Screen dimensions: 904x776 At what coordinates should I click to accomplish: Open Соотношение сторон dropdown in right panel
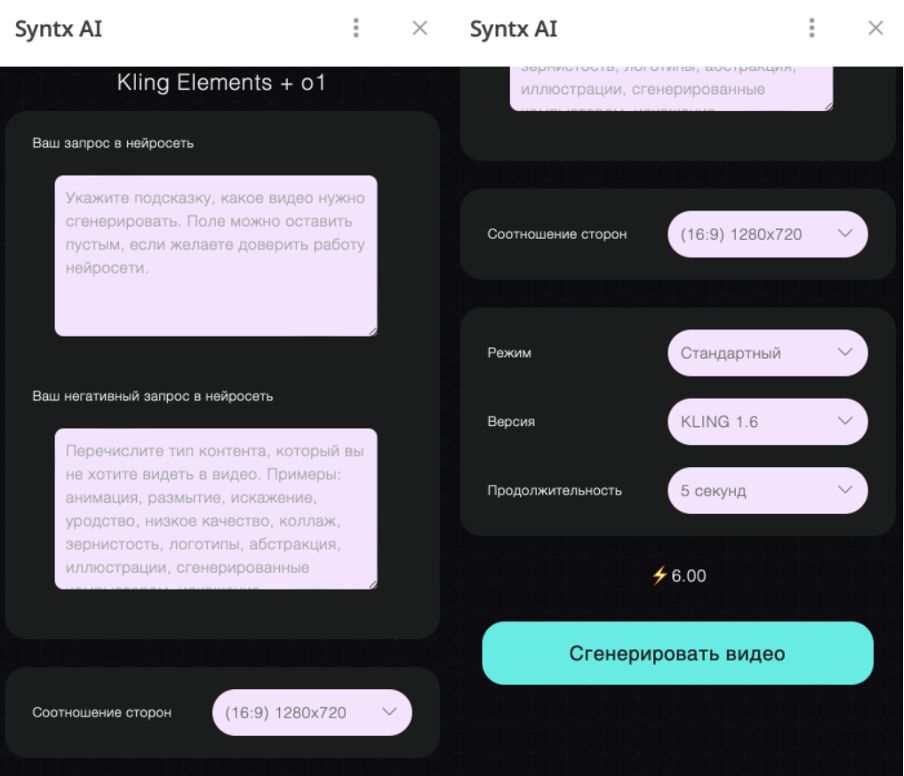tap(766, 234)
